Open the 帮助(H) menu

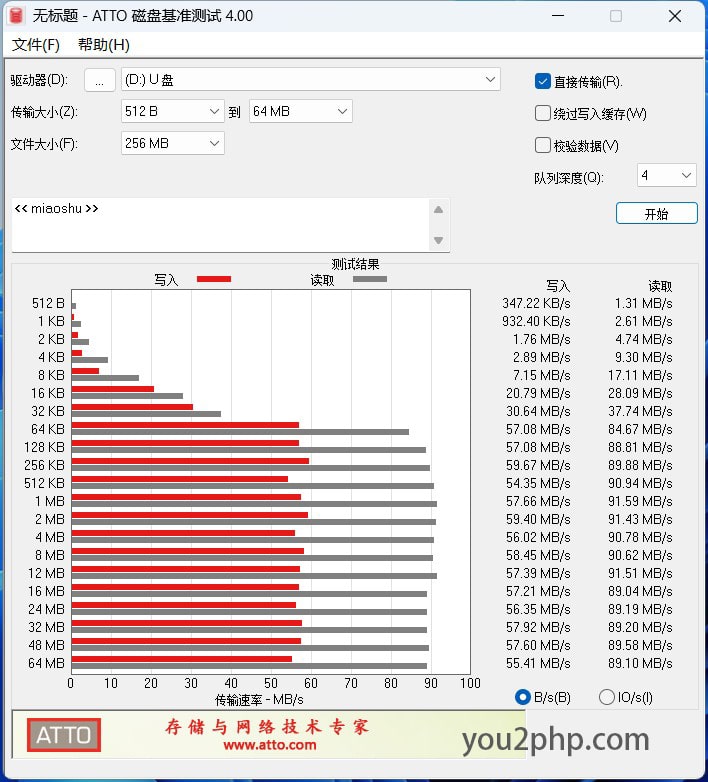click(104, 45)
